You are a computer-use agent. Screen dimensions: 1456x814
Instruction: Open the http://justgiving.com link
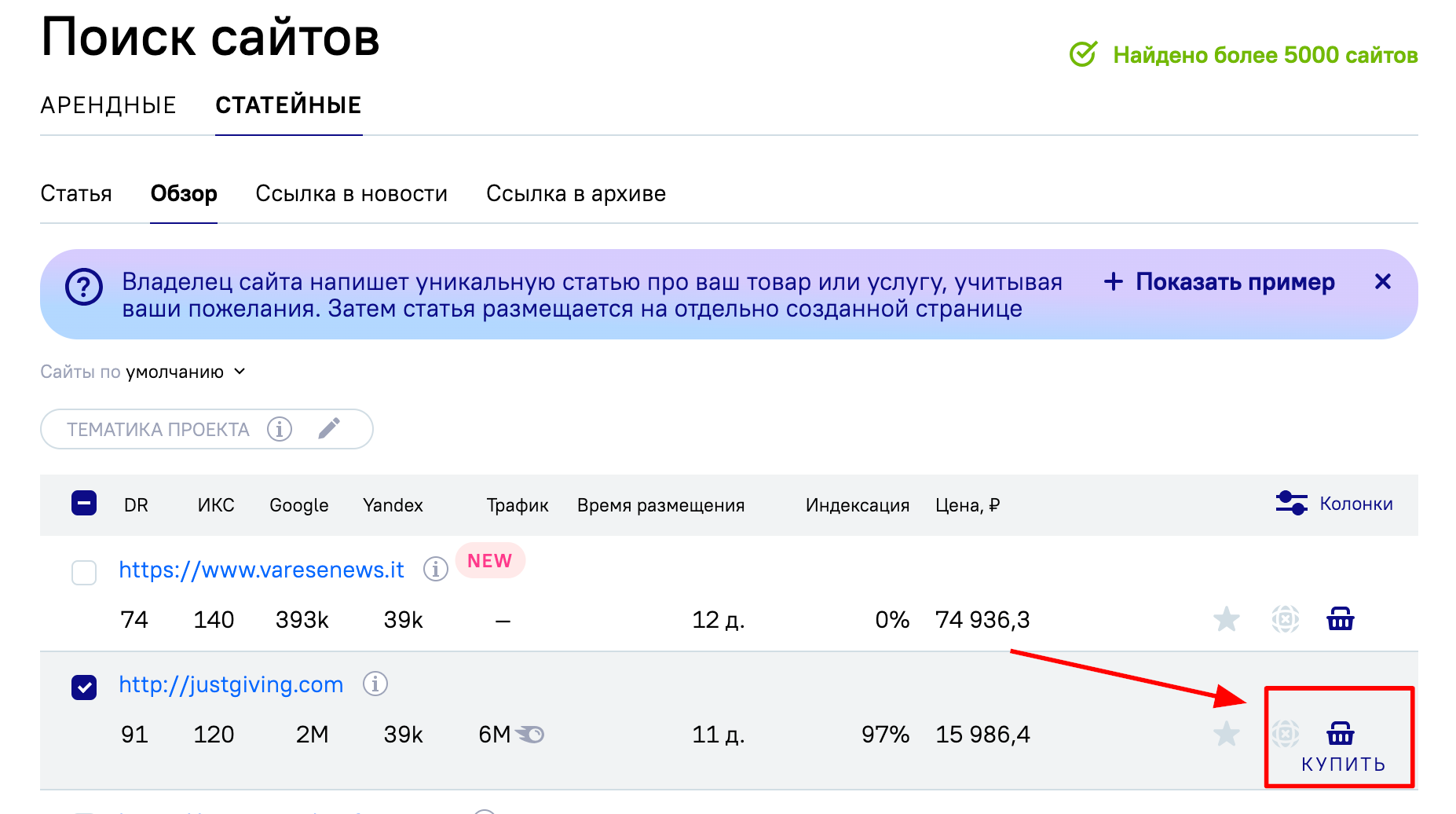[231, 684]
